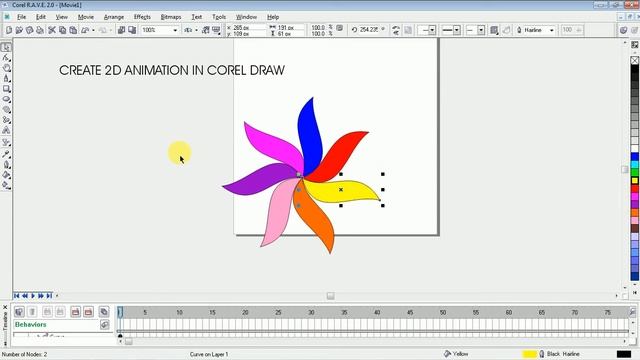Open the File menu

click(21, 17)
